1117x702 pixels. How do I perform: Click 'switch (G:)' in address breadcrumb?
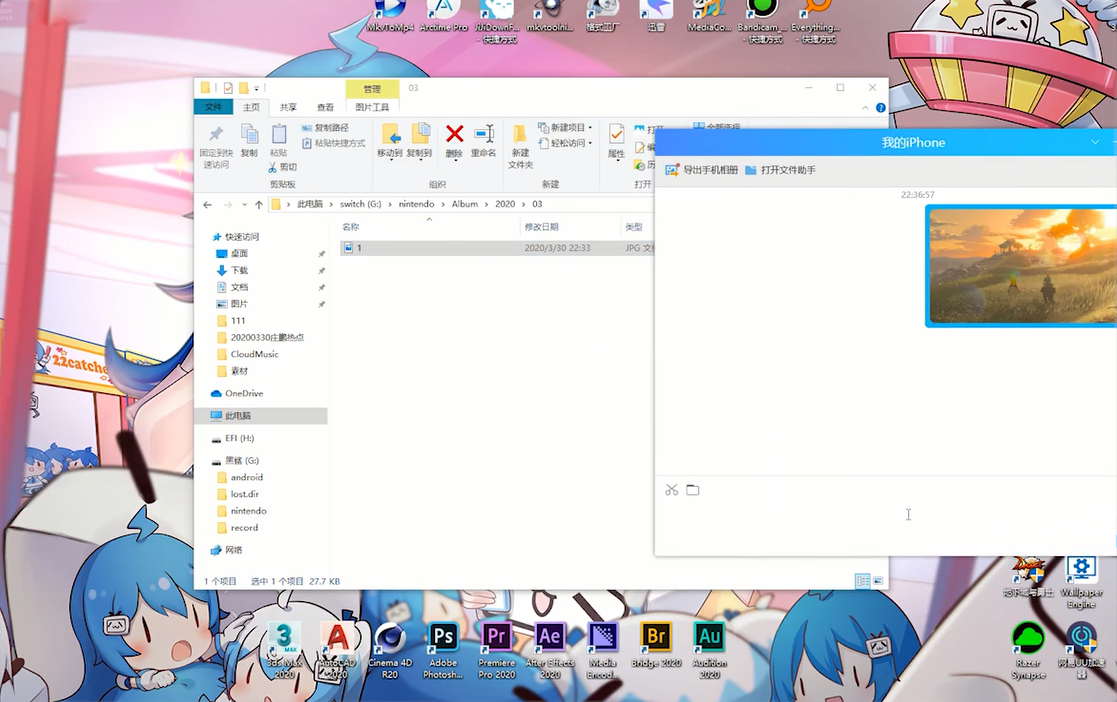360,204
